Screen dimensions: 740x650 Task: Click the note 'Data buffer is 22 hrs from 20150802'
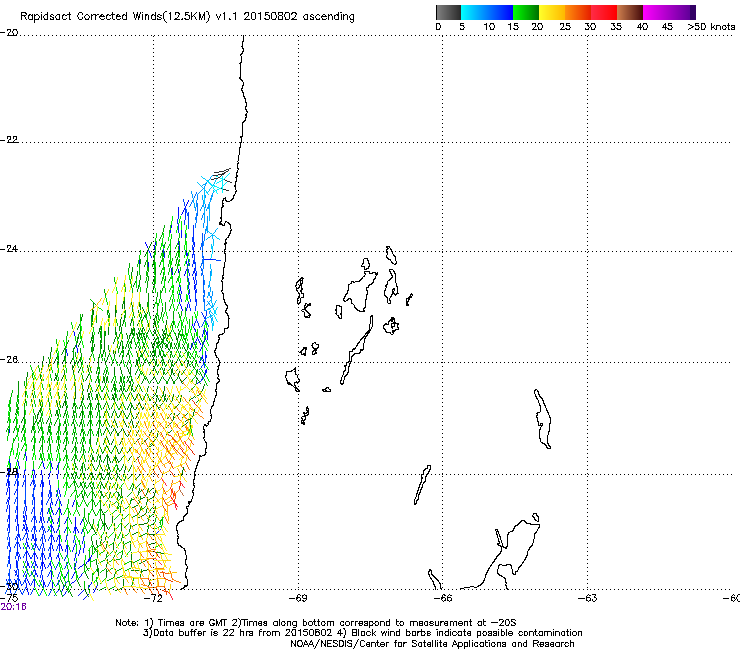(242, 633)
